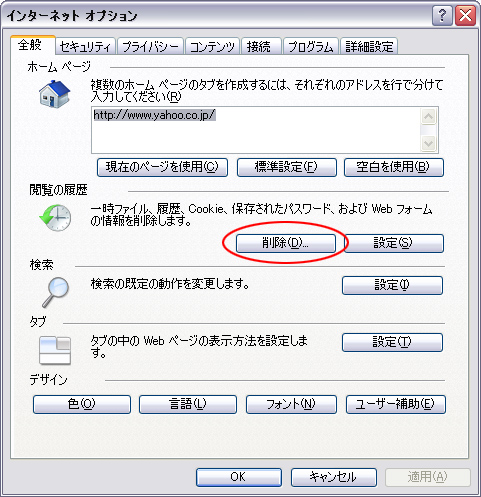Screen dimensions: 481x497
Task: Click the 色(O) colors button
Action: (x=82, y=404)
